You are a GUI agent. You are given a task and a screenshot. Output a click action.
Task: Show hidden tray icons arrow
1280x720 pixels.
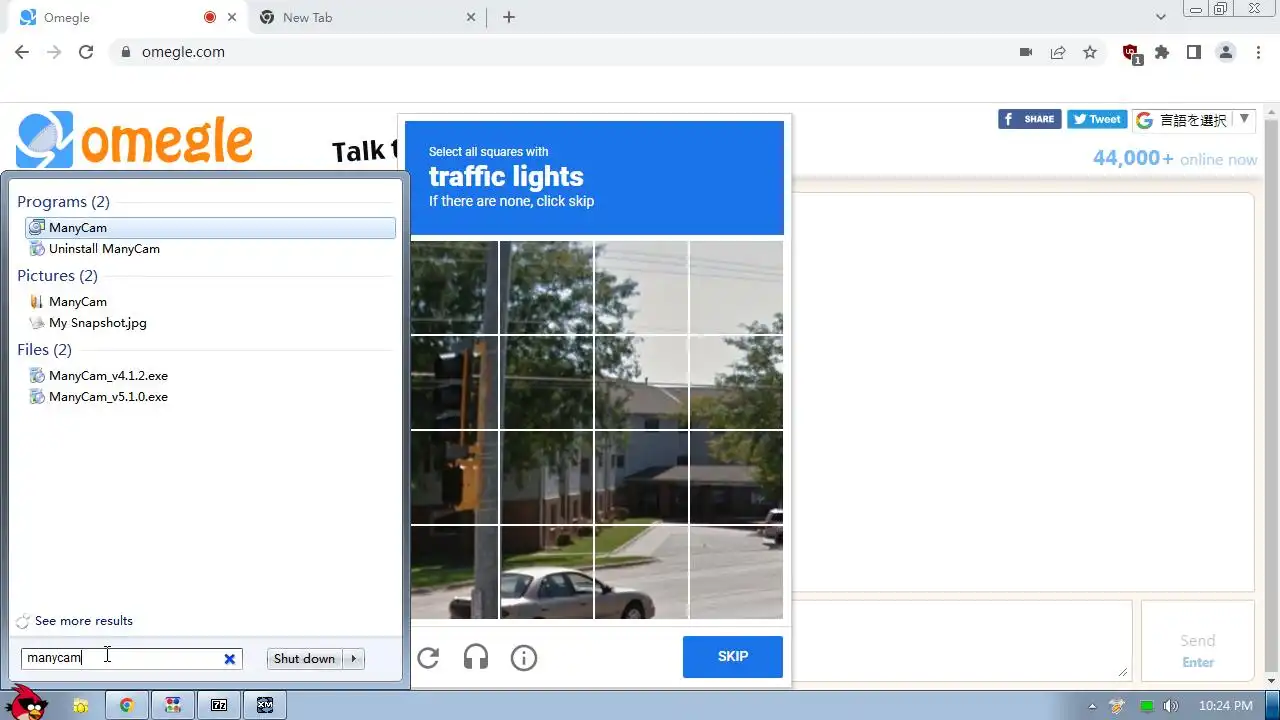click(1092, 706)
